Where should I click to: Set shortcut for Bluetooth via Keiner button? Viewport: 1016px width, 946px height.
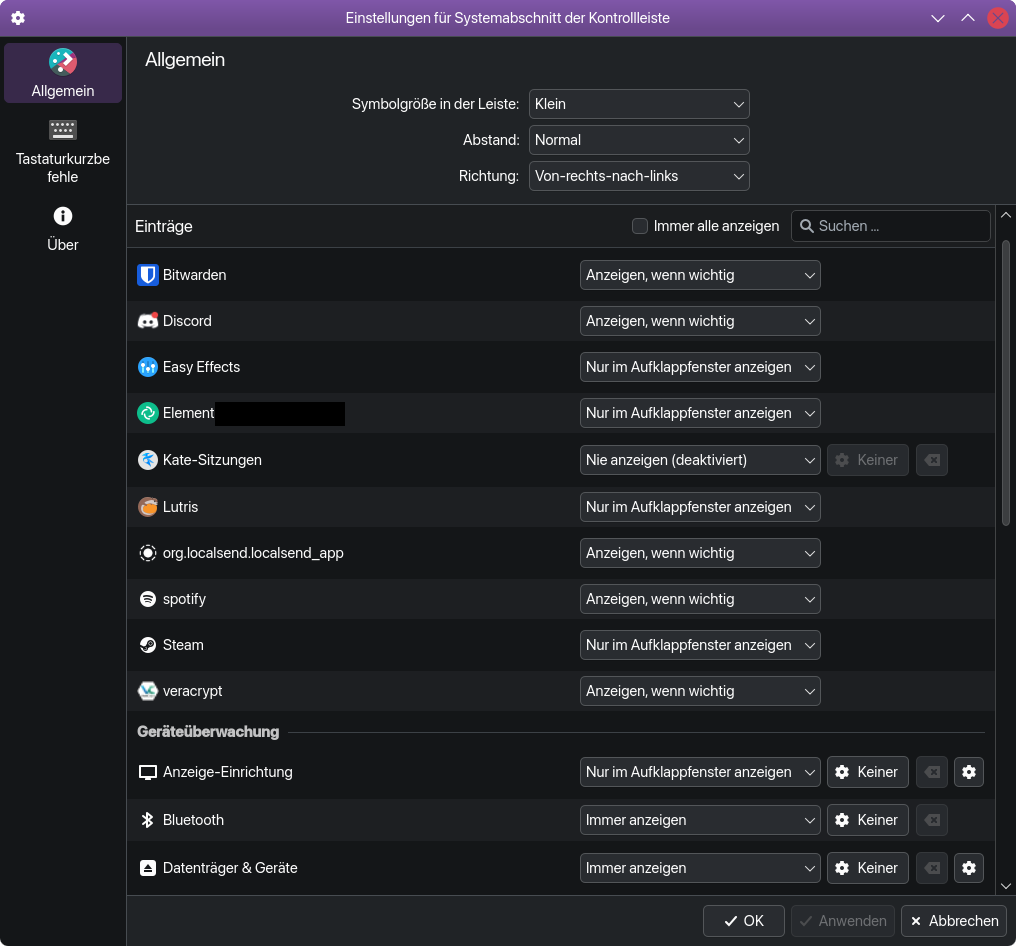click(868, 820)
